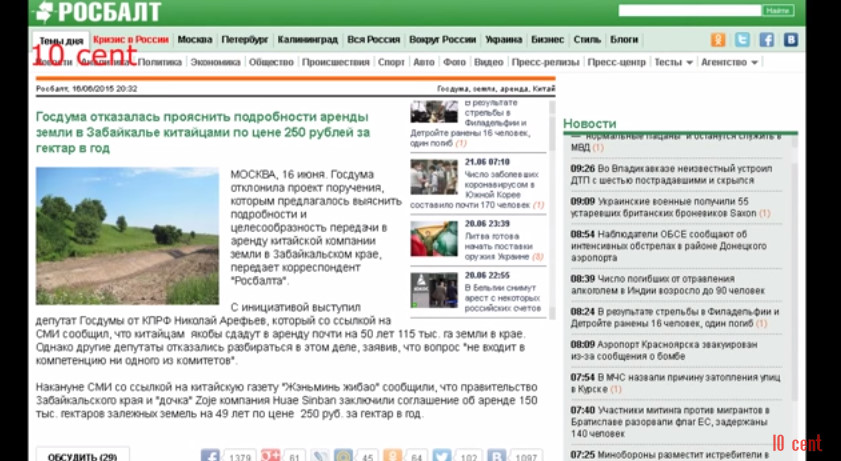Select Экономика in the submenu
Screen dimensions: 841x461
(215, 62)
